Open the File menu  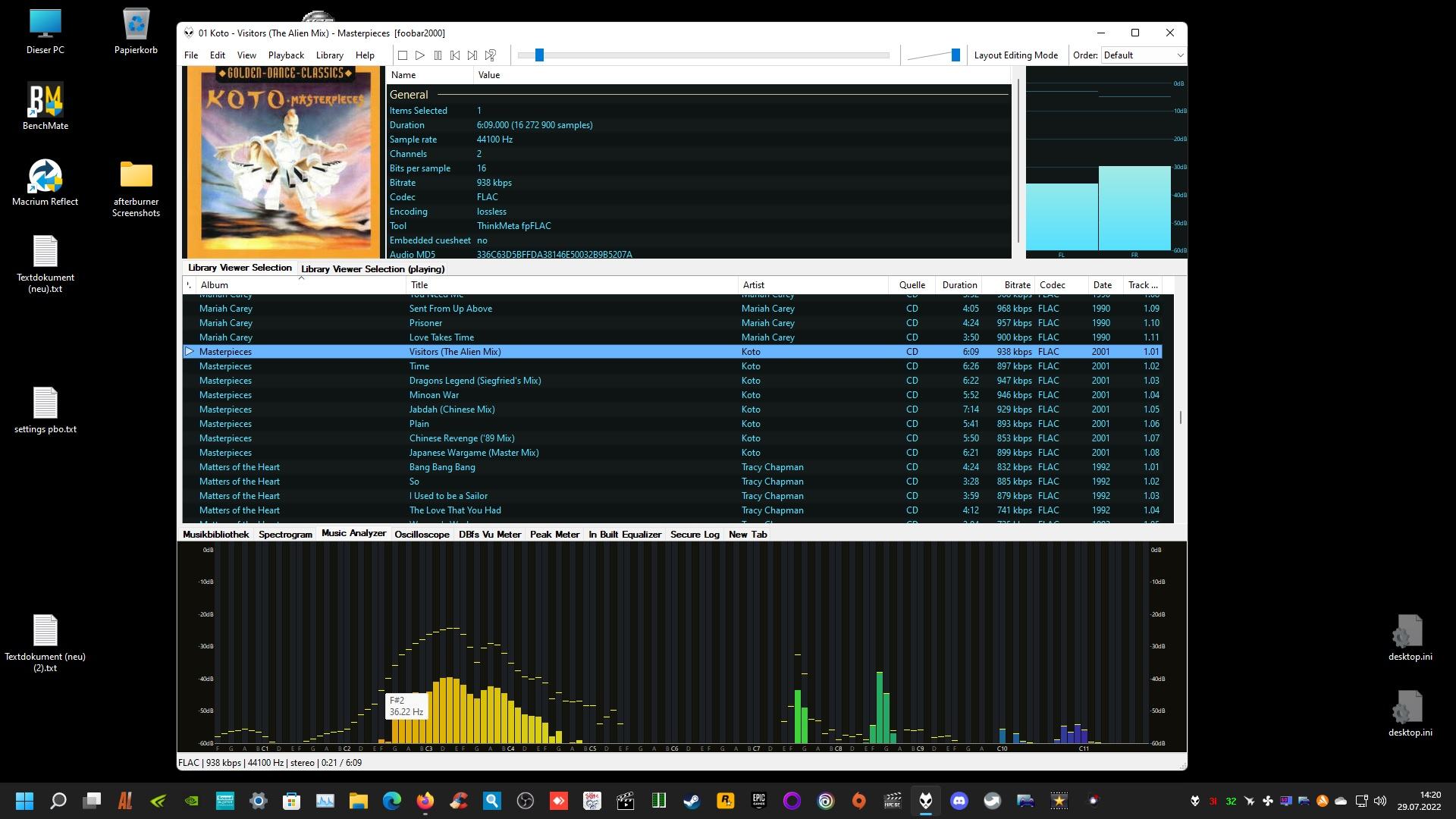(191, 55)
